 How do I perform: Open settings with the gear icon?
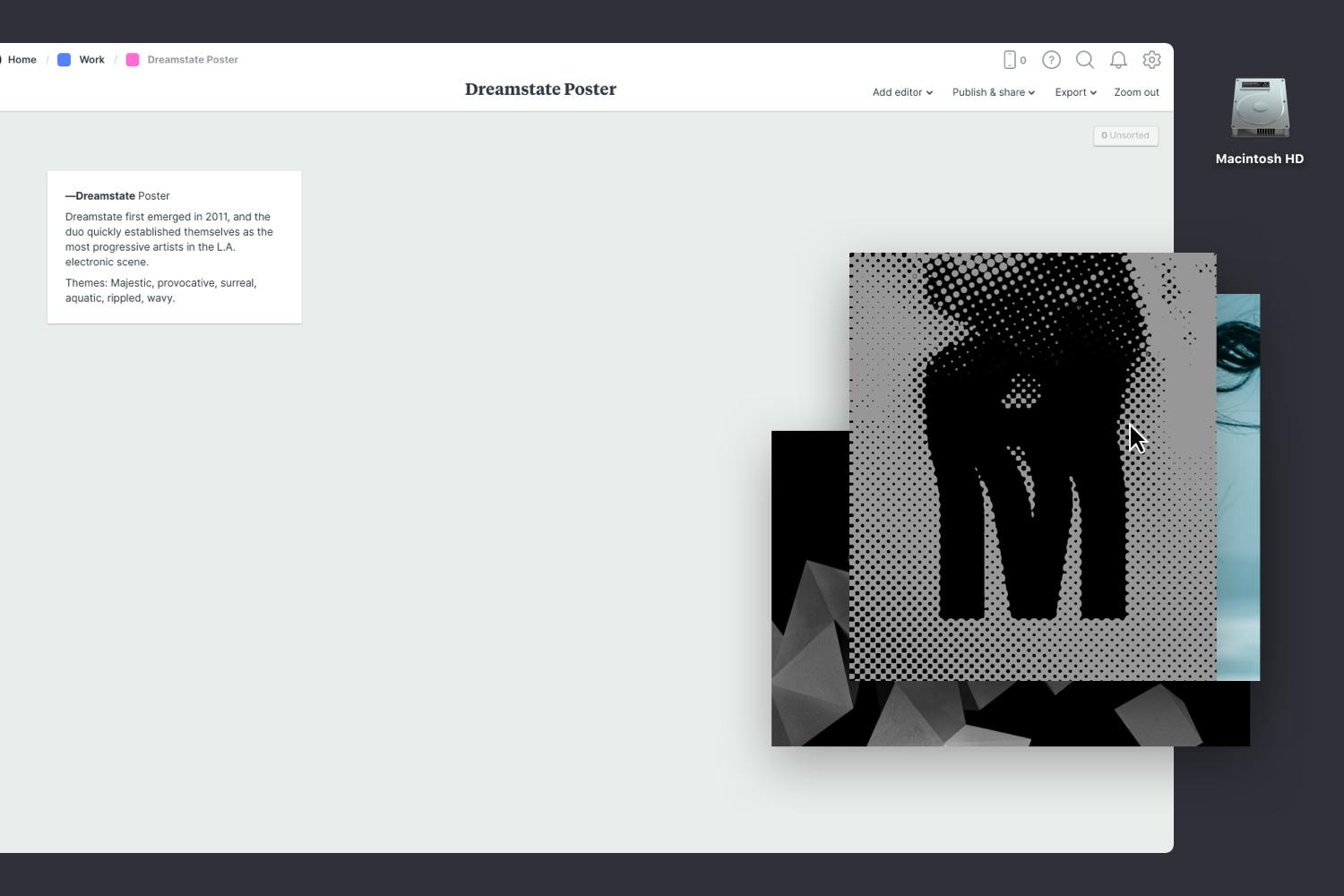coord(1151,59)
